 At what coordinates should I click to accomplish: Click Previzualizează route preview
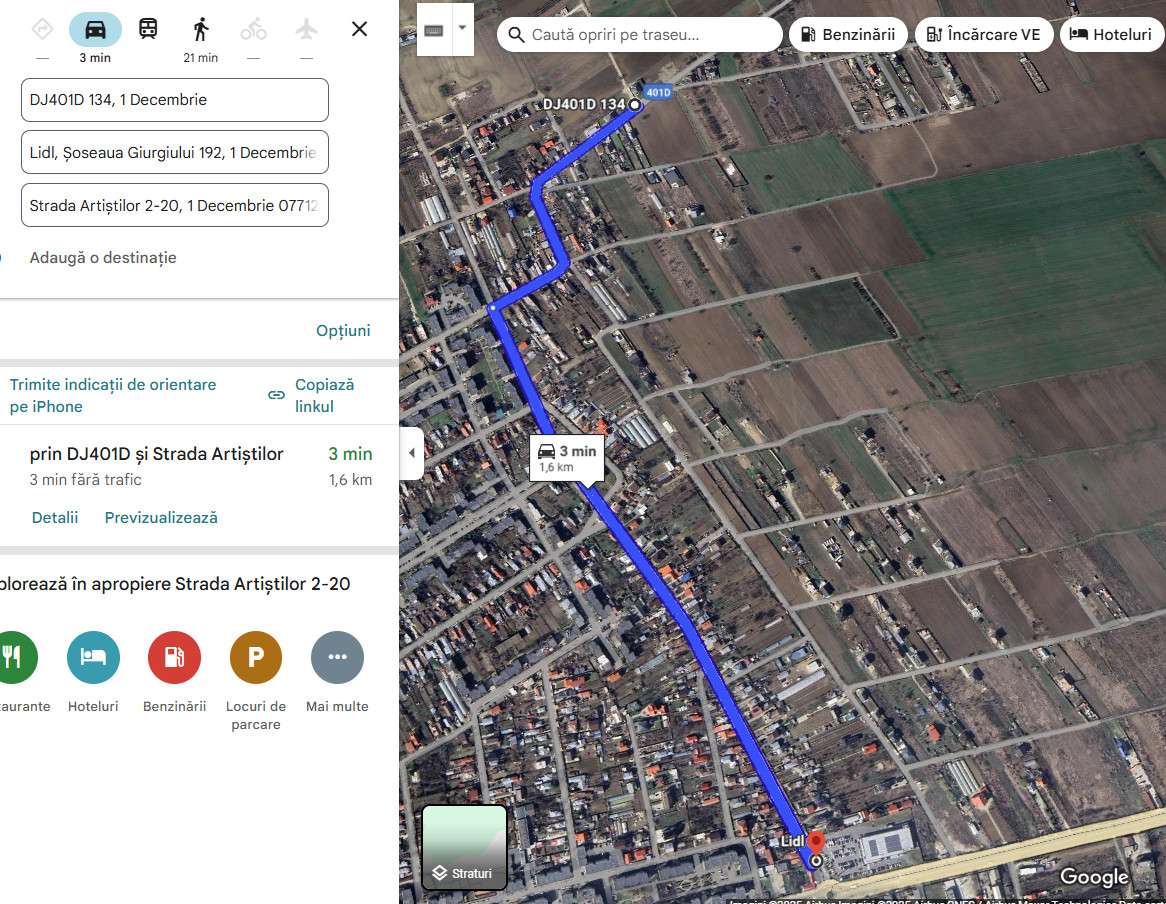tap(161, 517)
